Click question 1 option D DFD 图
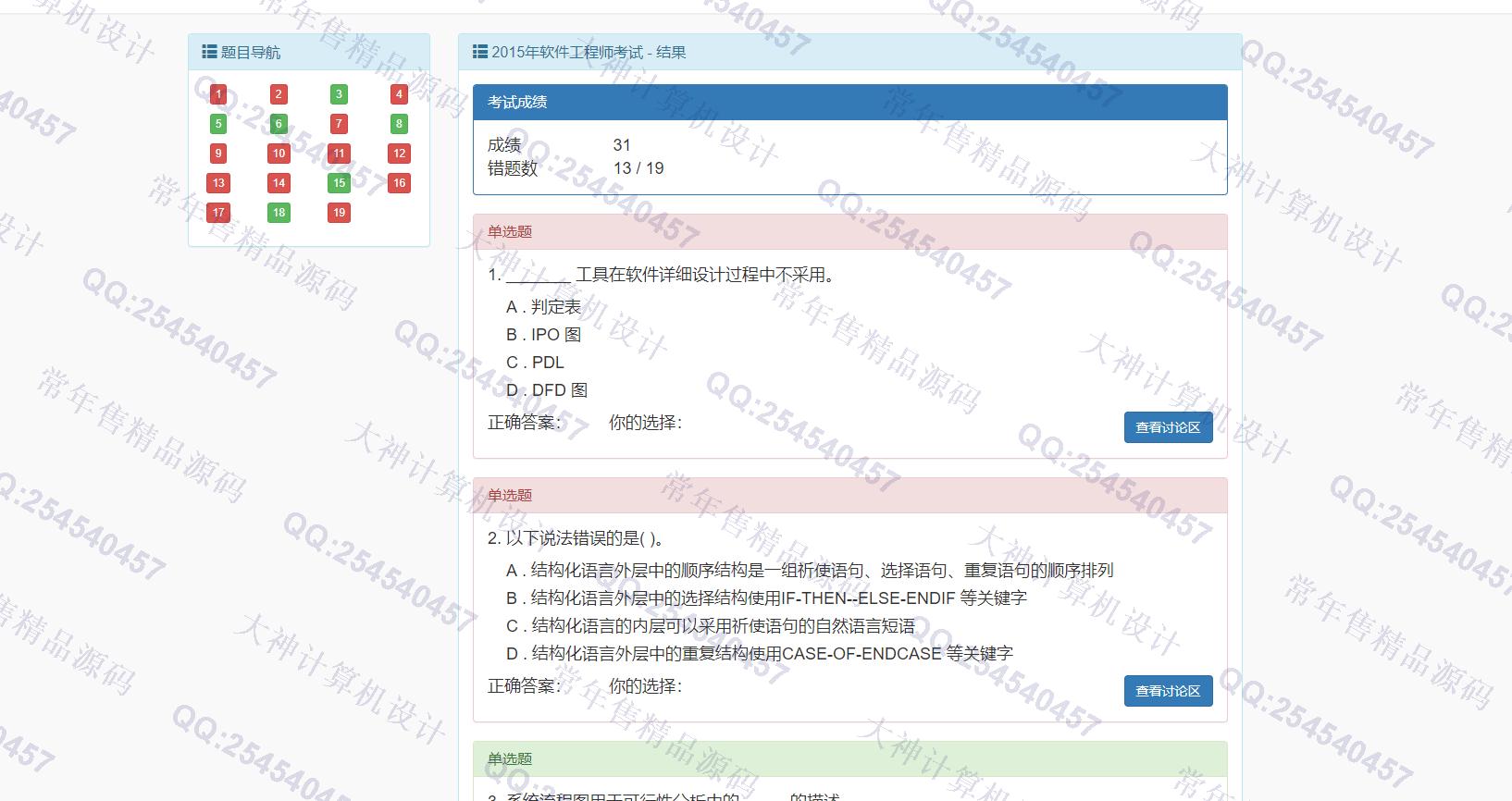This screenshot has height=801, width=1512. click(547, 390)
